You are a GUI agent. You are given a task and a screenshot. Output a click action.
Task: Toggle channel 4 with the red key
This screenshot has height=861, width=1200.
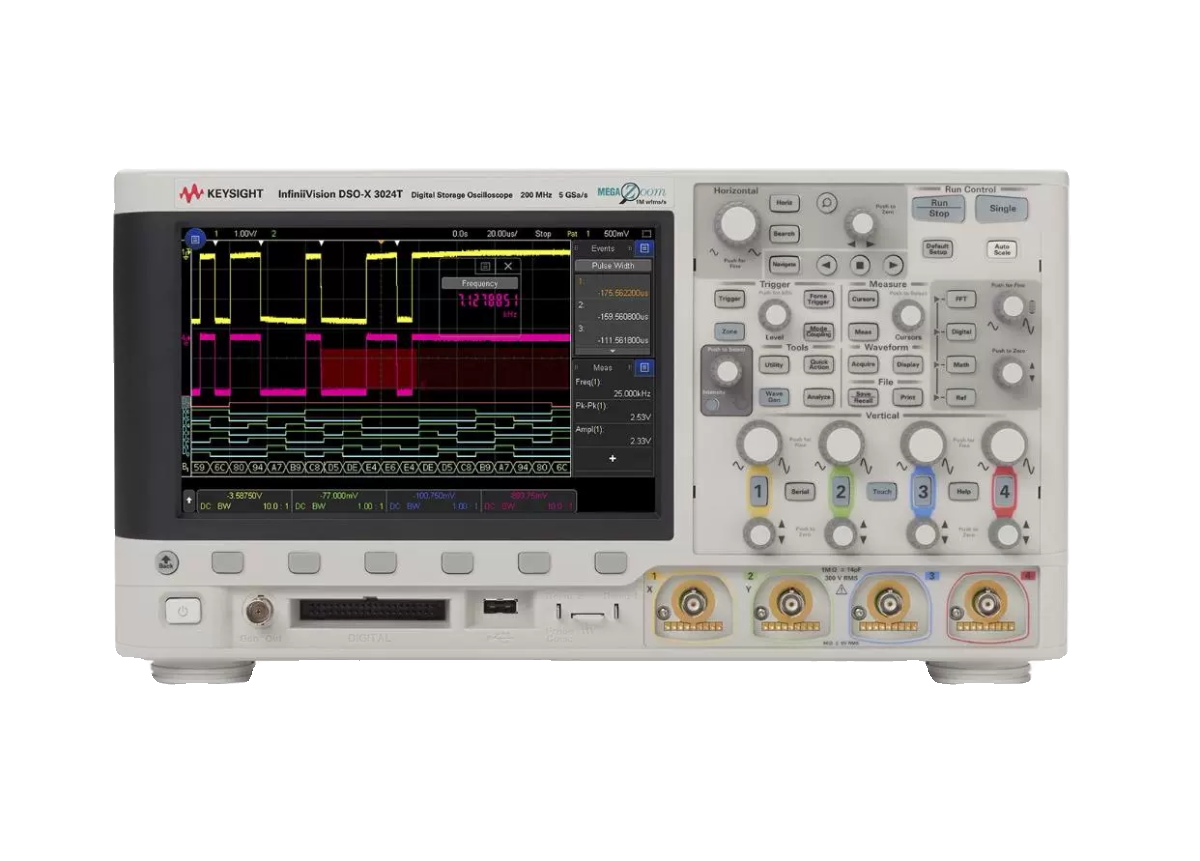(1004, 491)
